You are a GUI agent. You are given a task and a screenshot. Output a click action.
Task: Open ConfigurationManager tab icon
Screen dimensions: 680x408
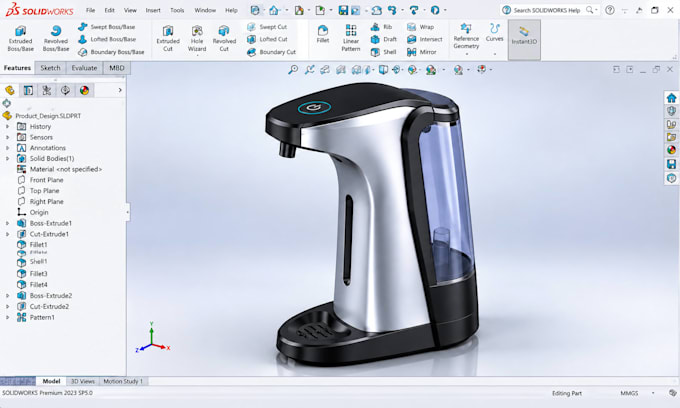(47, 90)
